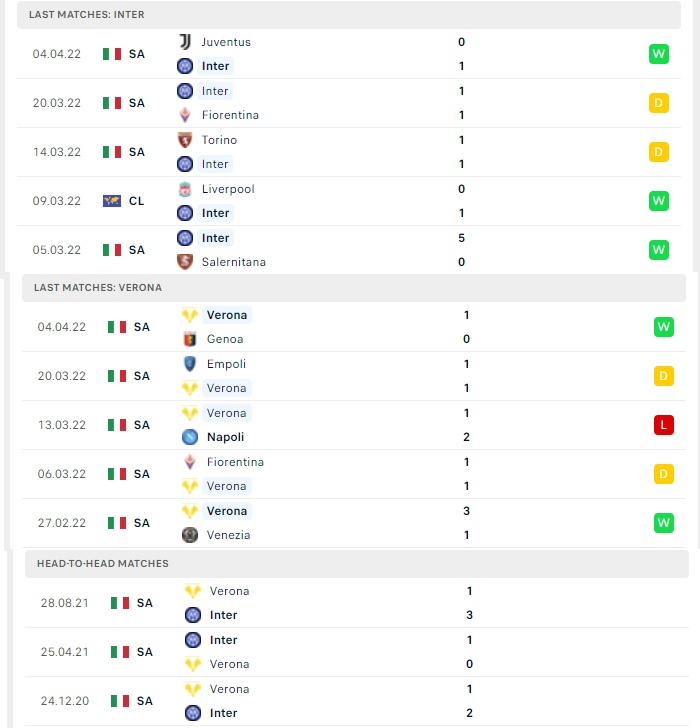Open the Head-to-Head Matches section header
The width and height of the screenshot is (700, 728).
(356, 563)
